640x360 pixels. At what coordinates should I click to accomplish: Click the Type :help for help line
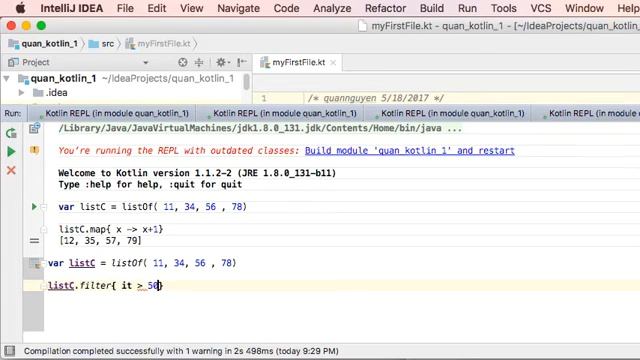pos(150,184)
